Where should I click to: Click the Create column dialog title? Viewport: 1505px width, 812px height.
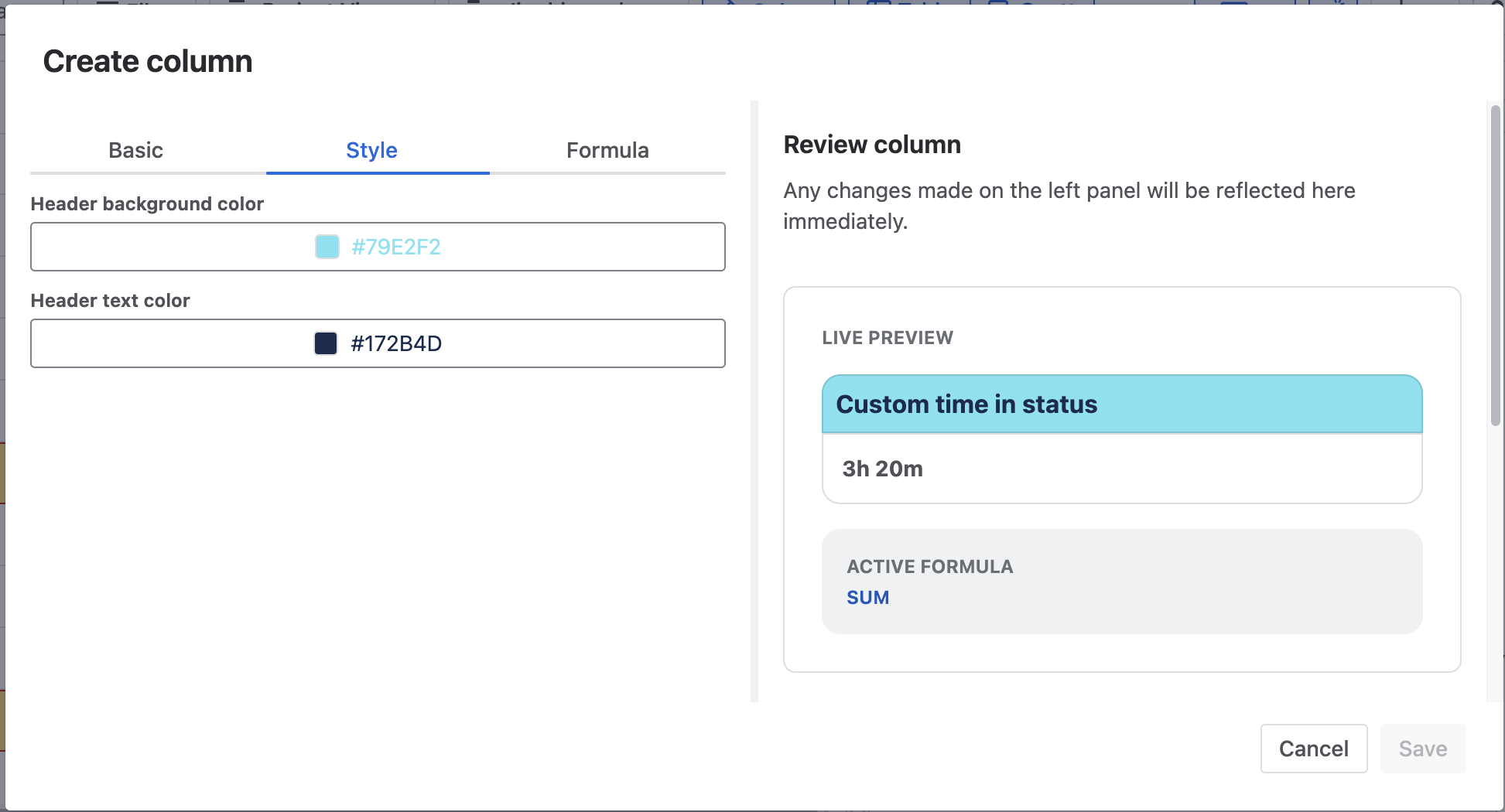click(x=148, y=61)
